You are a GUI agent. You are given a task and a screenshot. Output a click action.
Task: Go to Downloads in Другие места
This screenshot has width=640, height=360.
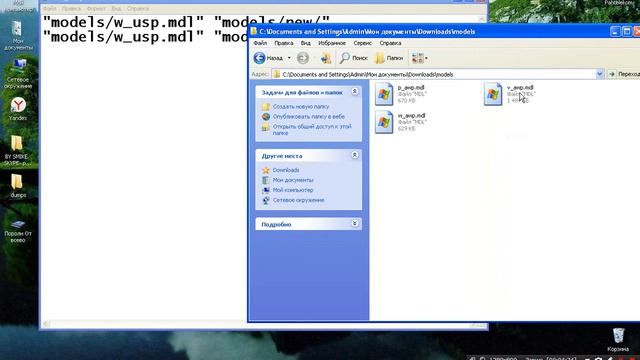(286, 170)
